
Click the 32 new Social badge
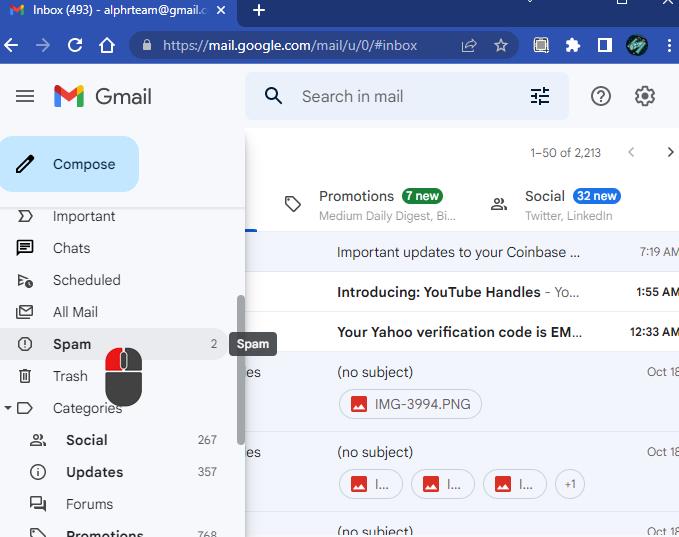pyautogui.click(x=597, y=196)
